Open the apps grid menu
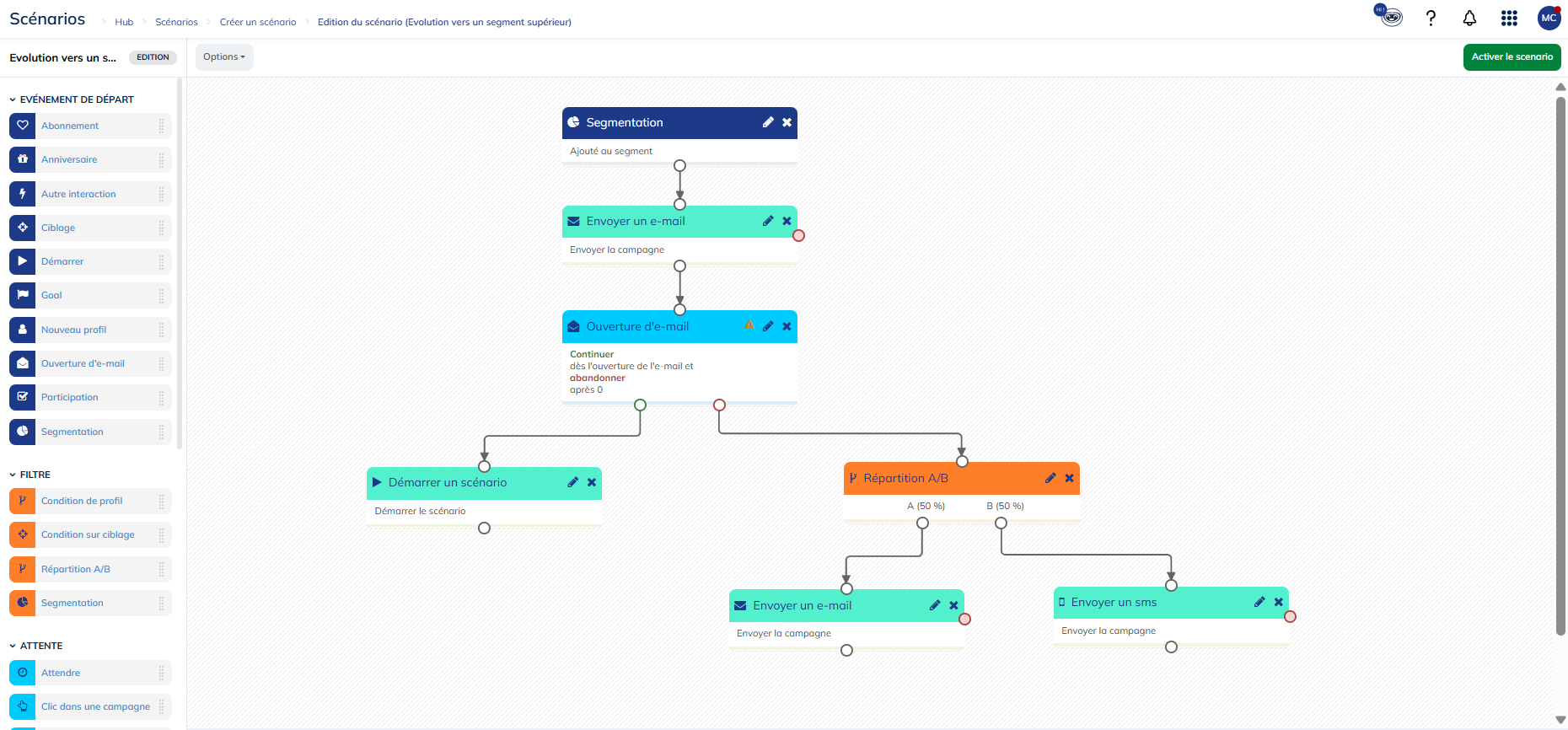The height and width of the screenshot is (730, 1568). click(1509, 19)
